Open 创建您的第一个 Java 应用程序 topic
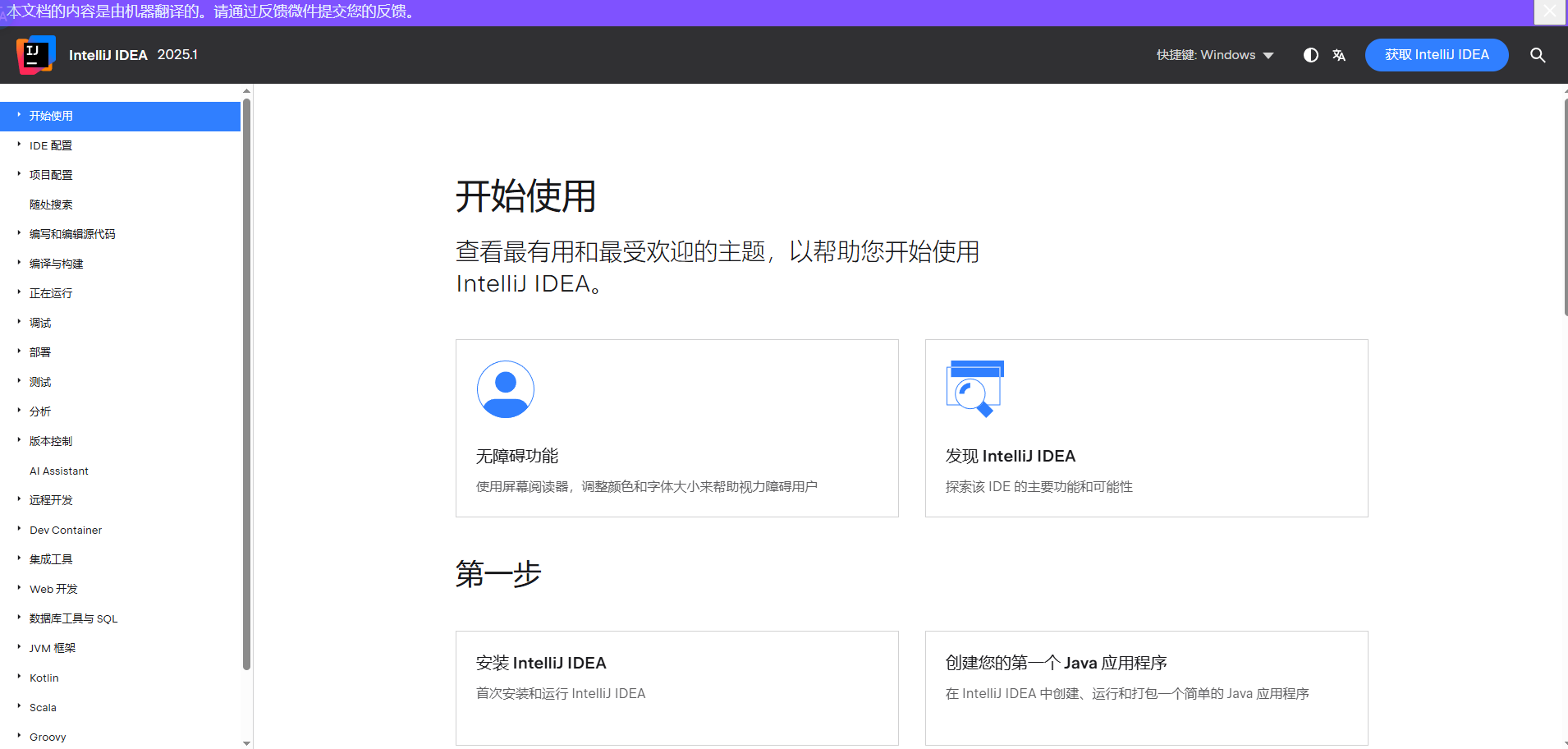This screenshot has height=749, width=1568. pyautogui.click(x=1145, y=687)
